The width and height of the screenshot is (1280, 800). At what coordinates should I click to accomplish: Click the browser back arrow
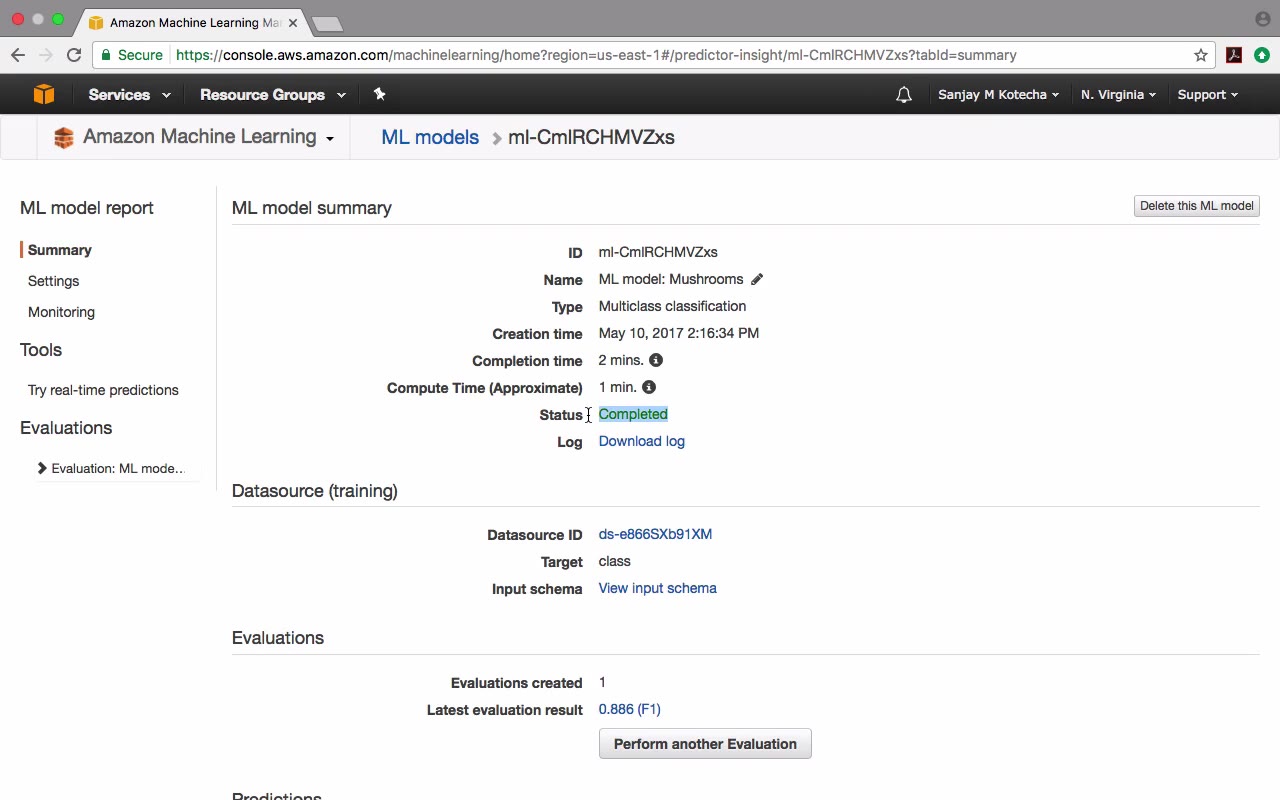[18, 55]
